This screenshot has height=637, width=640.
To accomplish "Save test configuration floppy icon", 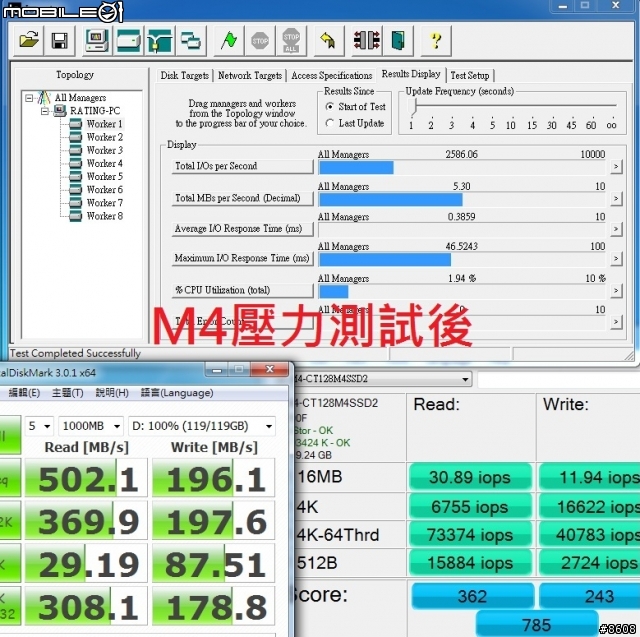I will [x=60, y=41].
